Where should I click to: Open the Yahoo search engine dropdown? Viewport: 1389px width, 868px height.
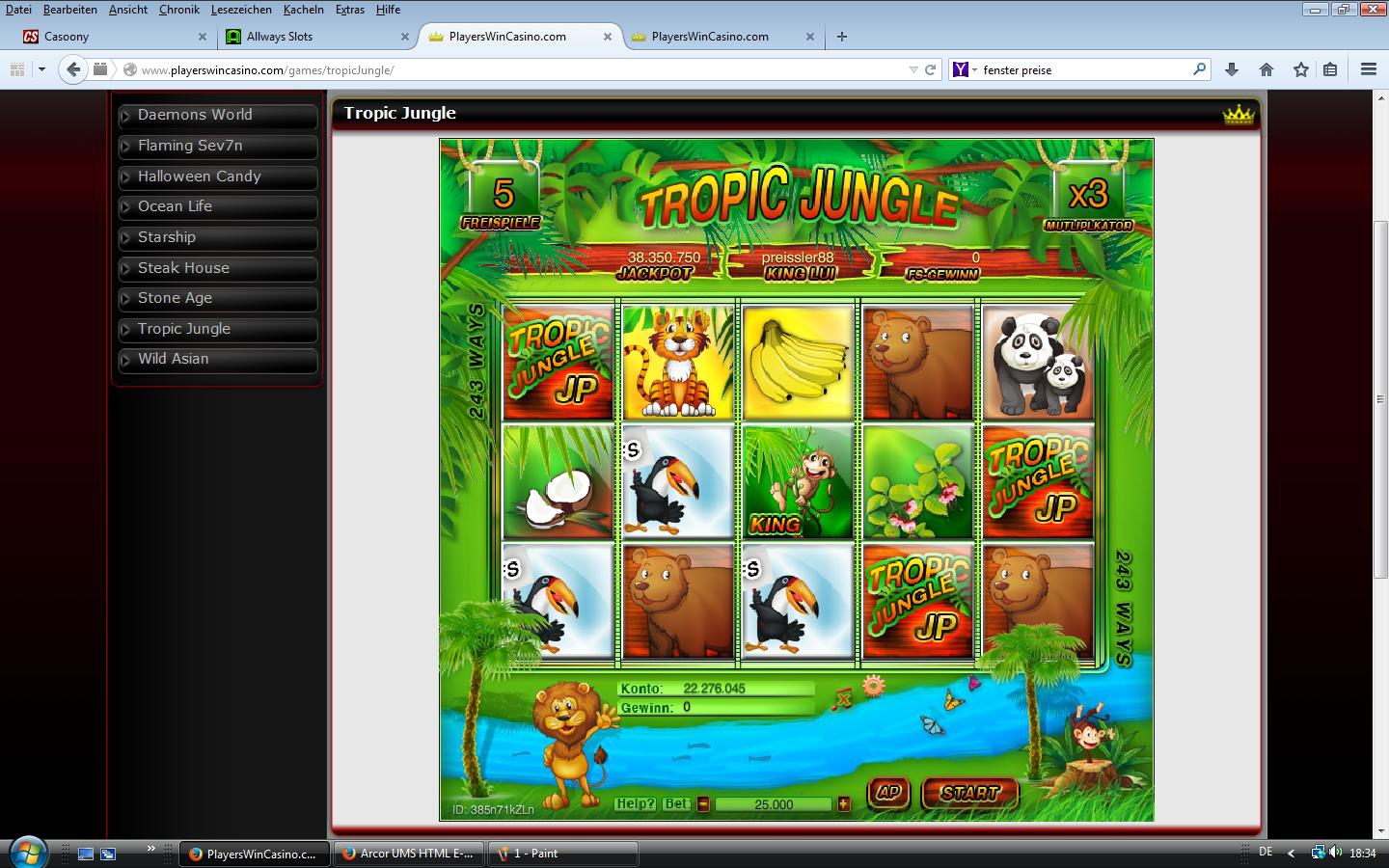pos(965,69)
